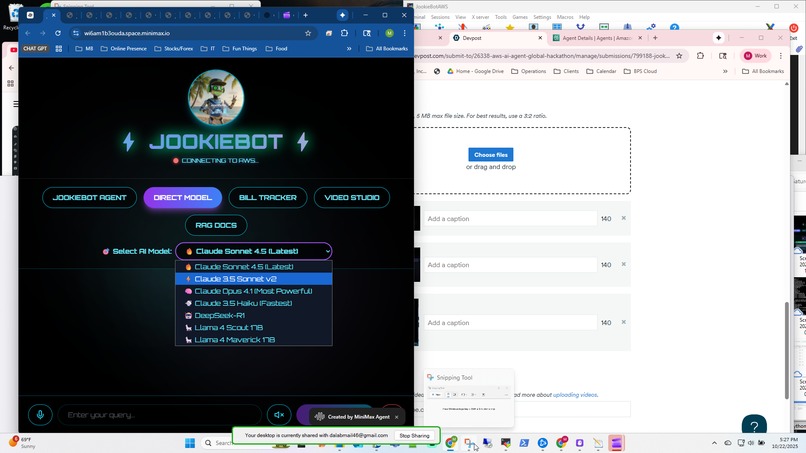Open the BPS Cloud bookmark folder
The width and height of the screenshot is (806, 453).
click(640, 71)
